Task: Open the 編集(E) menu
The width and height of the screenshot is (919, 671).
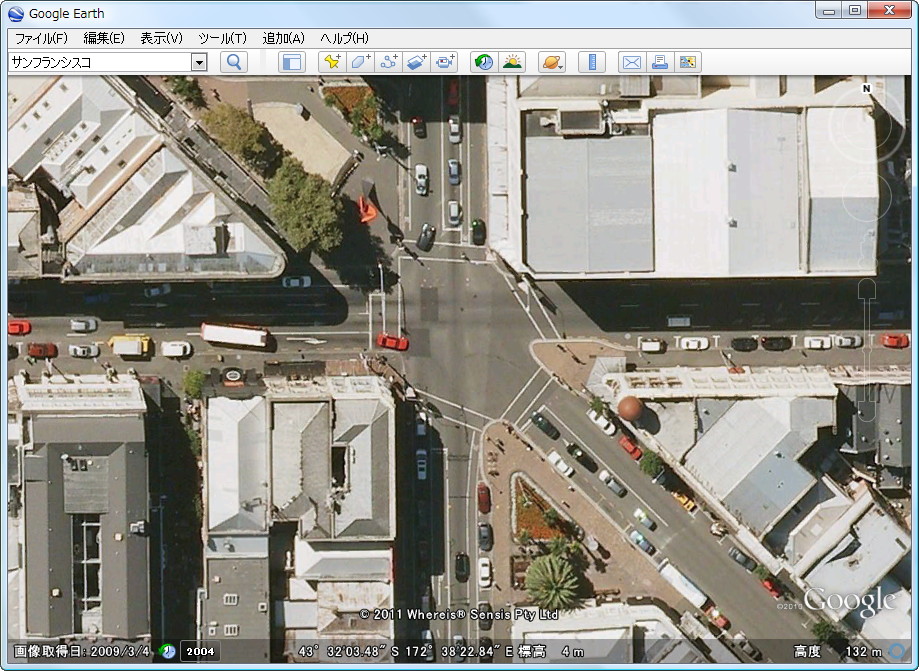Action: pyautogui.click(x=104, y=39)
